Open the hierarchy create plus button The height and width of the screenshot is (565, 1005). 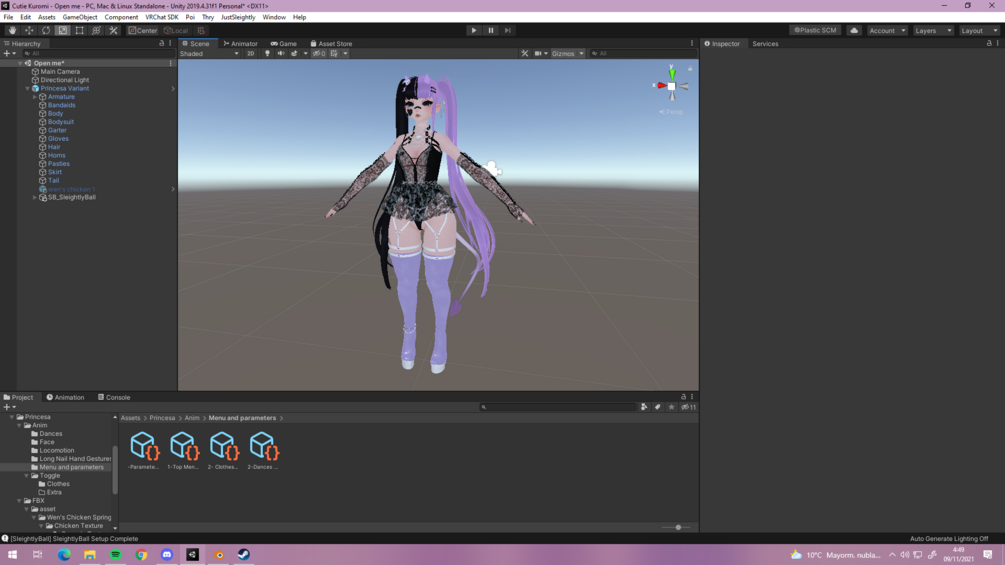tap(9, 54)
